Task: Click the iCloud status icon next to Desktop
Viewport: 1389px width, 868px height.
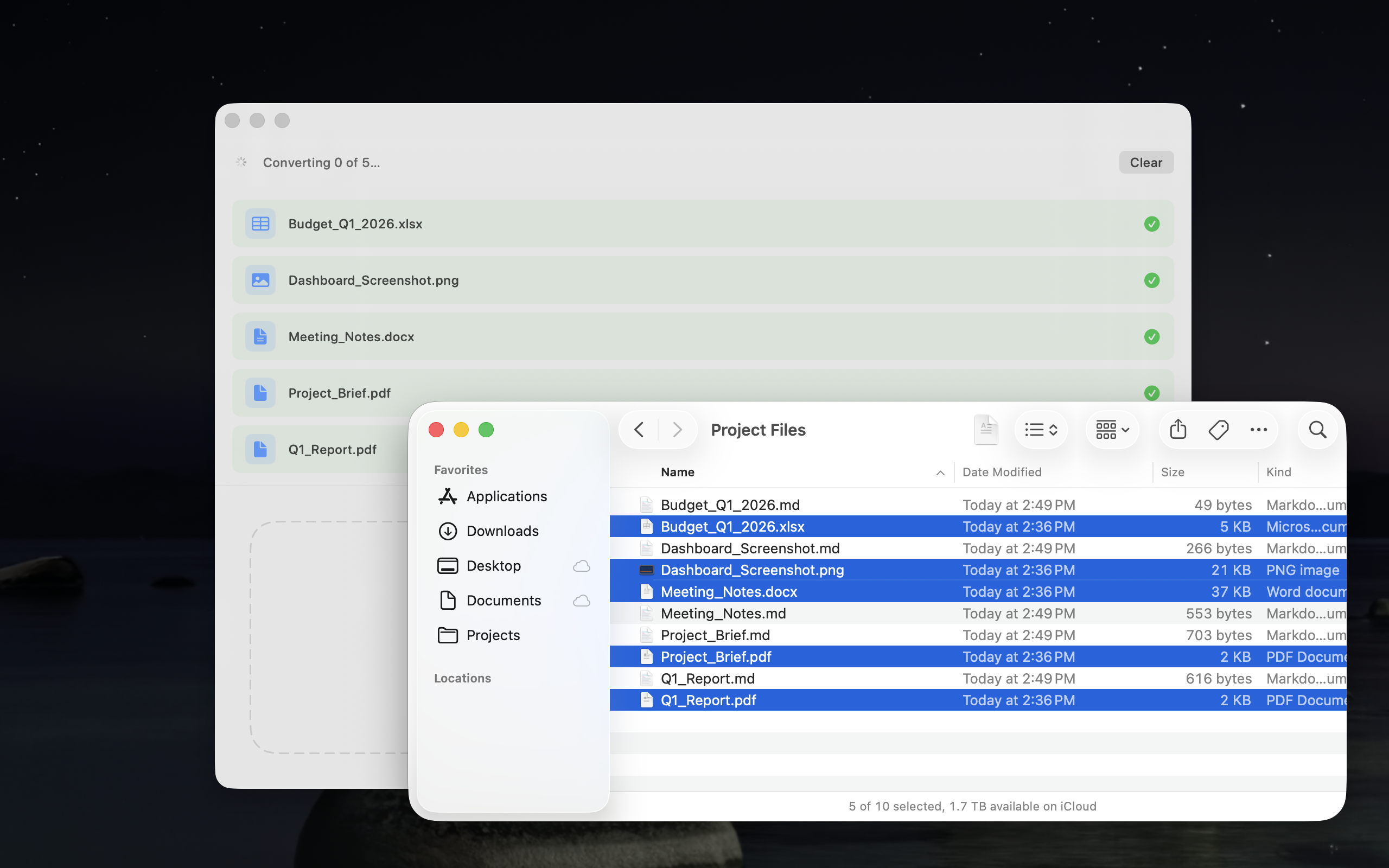Action: point(581,565)
